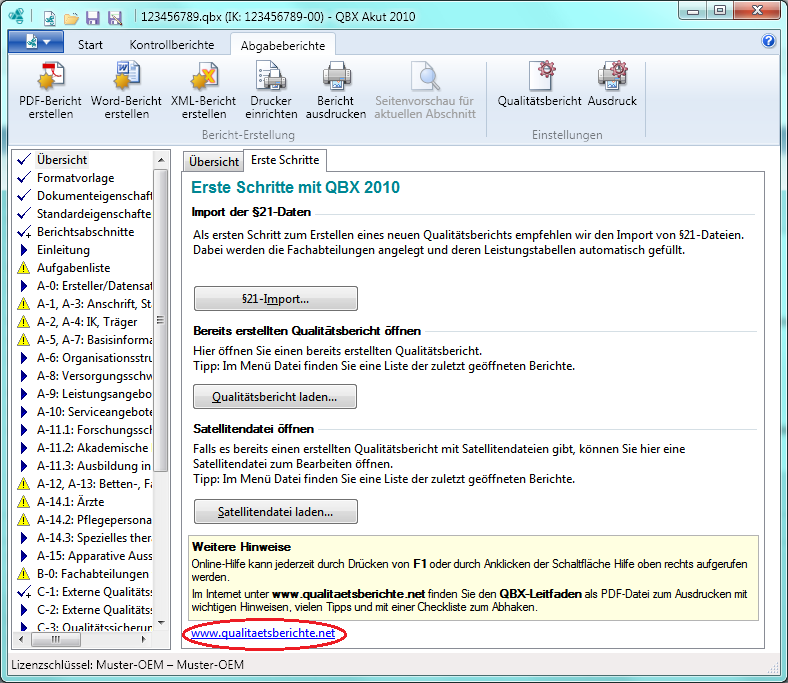The width and height of the screenshot is (788, 683).
Task: Select Formatvorlage in the navigation list
Action: point(75,178)
